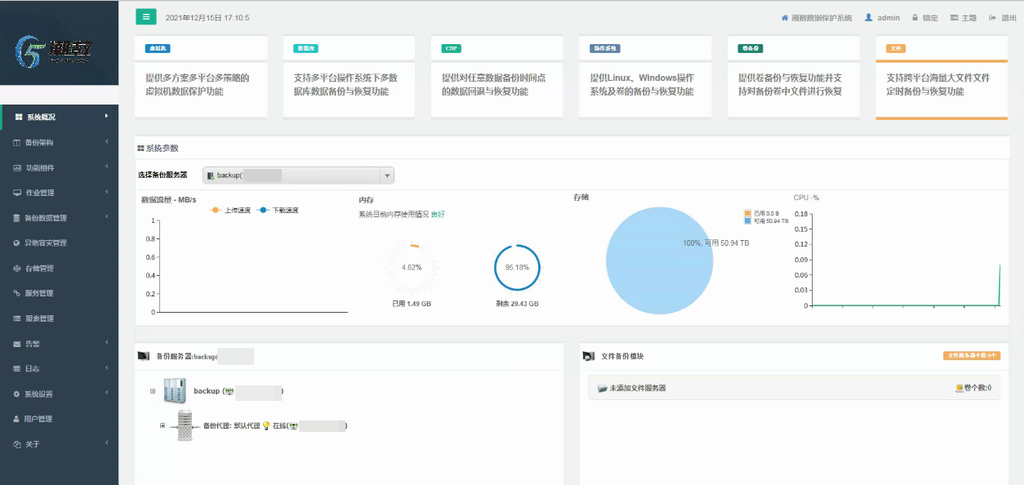
Task: Open 存储管理 storage management from sidebar
Action: pyautogui.click(x=40, y=268)
